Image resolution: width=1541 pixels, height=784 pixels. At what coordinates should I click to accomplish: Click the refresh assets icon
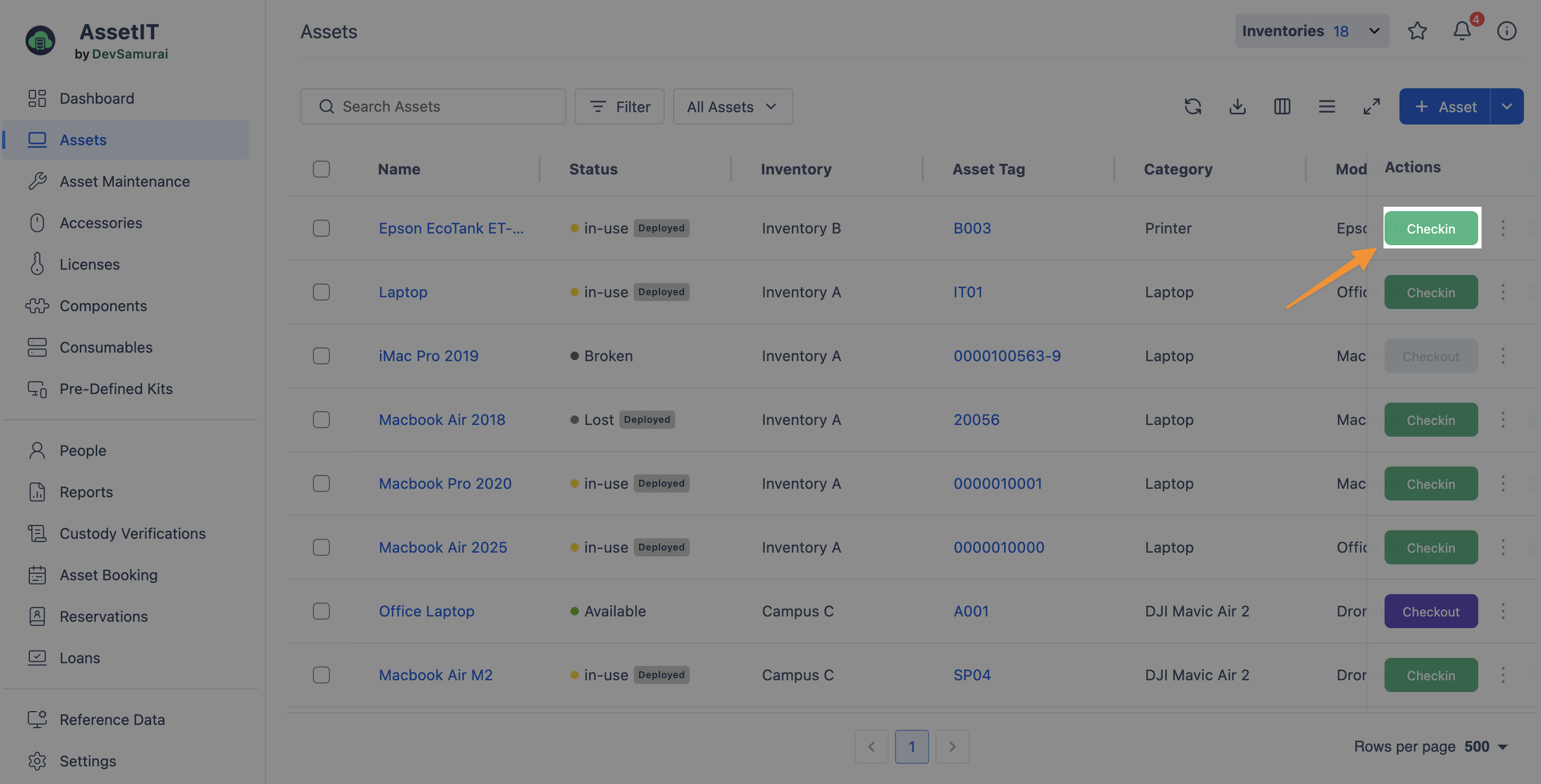coord(1192,106)
